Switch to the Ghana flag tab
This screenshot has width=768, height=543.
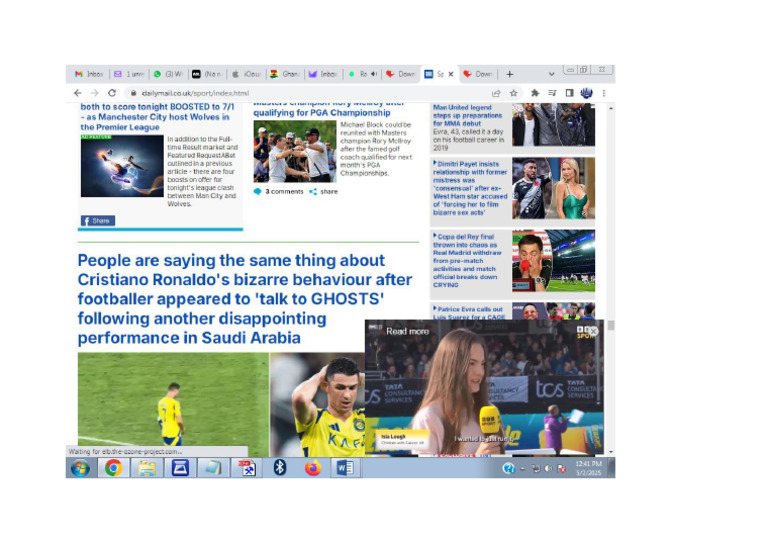(x=285, y=74)
